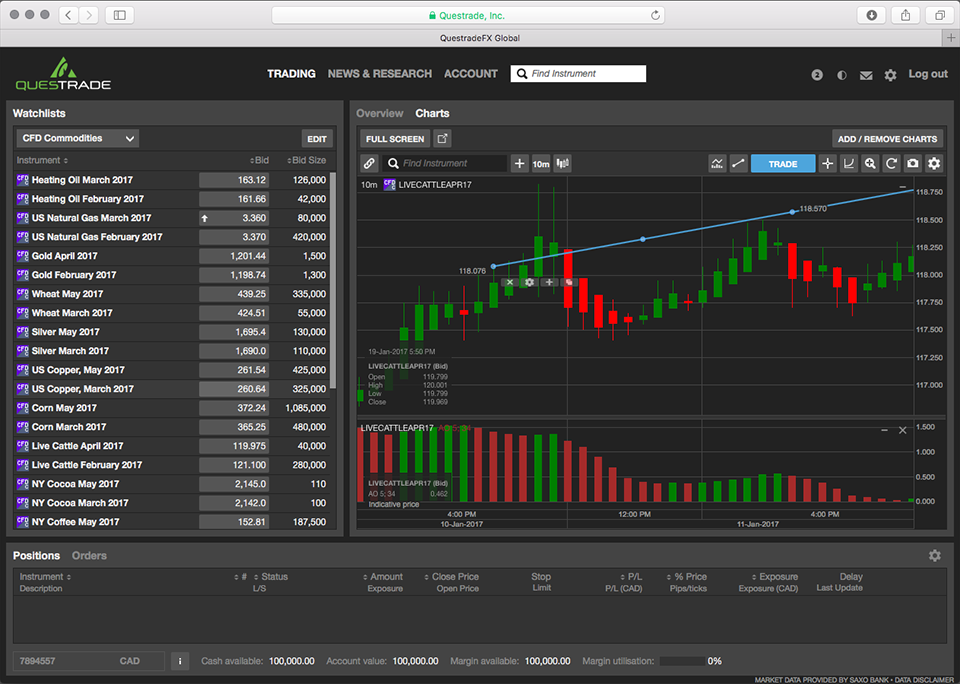Click the chart axis scale icon

[x=849, y=163]
